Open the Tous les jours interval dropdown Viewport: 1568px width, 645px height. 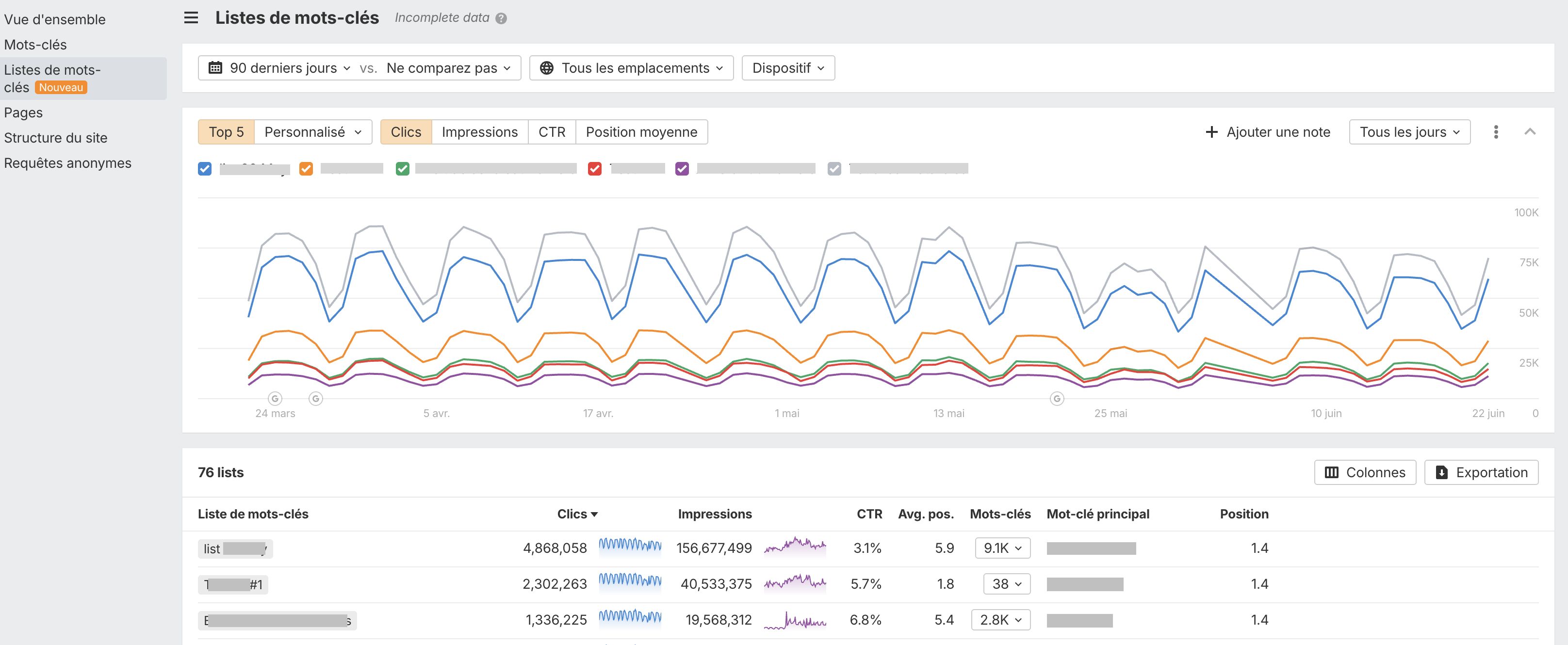click(1409, 132)
